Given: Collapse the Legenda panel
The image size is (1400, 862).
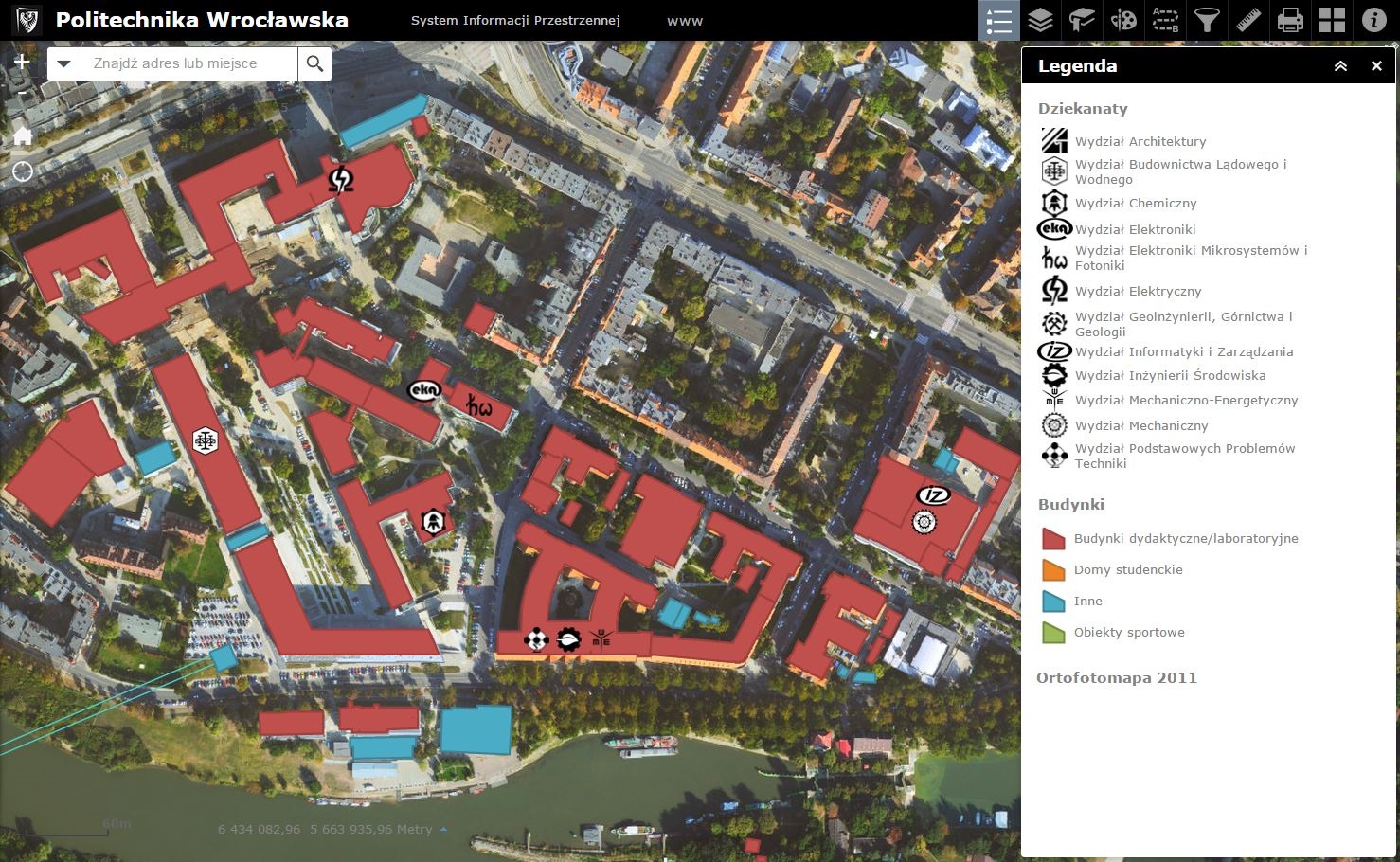Looking at the screenshot, I should (1340, 65).
